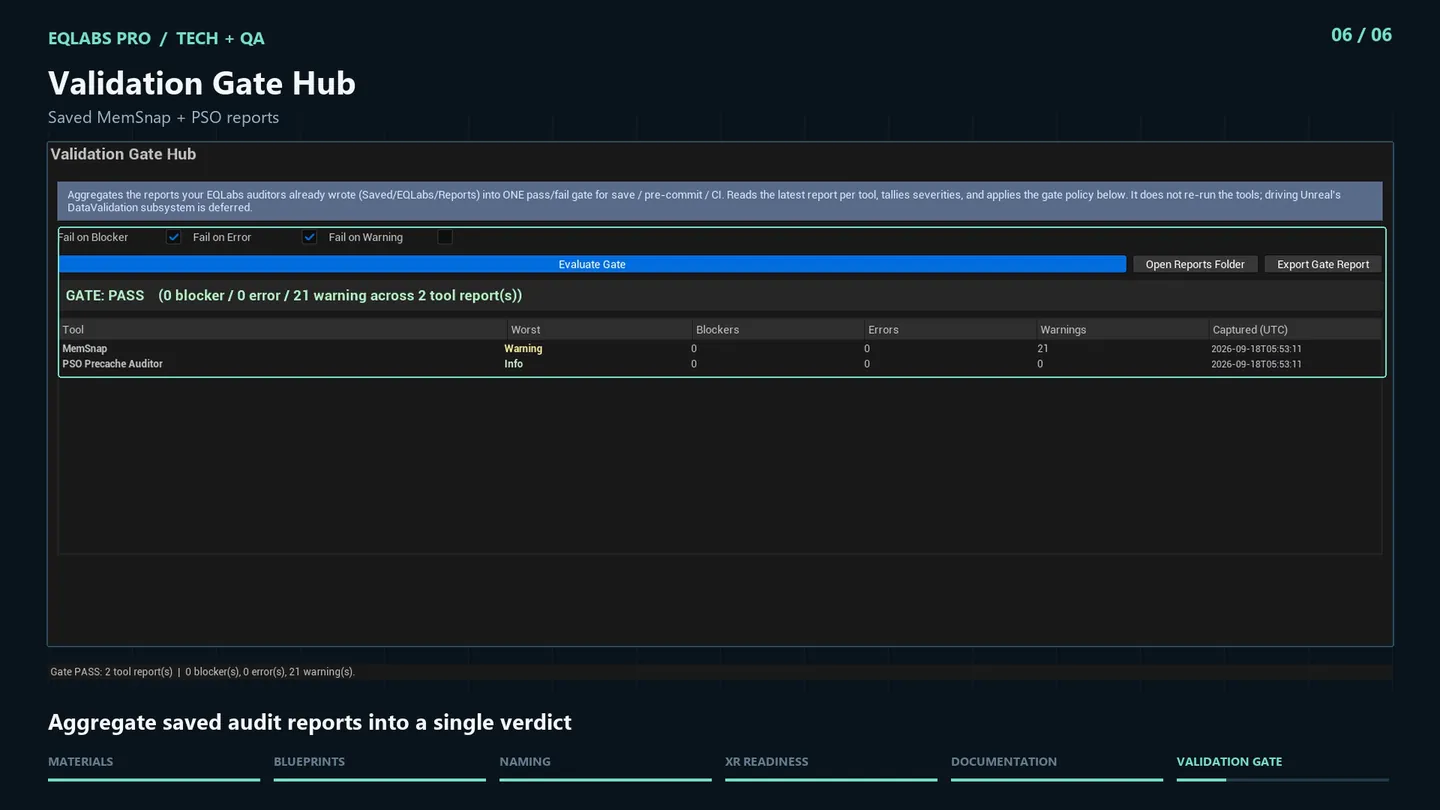The width and height of the screenshot is (1440, 810).
Task: Sort by Captured (UTC) column header
Action: (1295, 329)
